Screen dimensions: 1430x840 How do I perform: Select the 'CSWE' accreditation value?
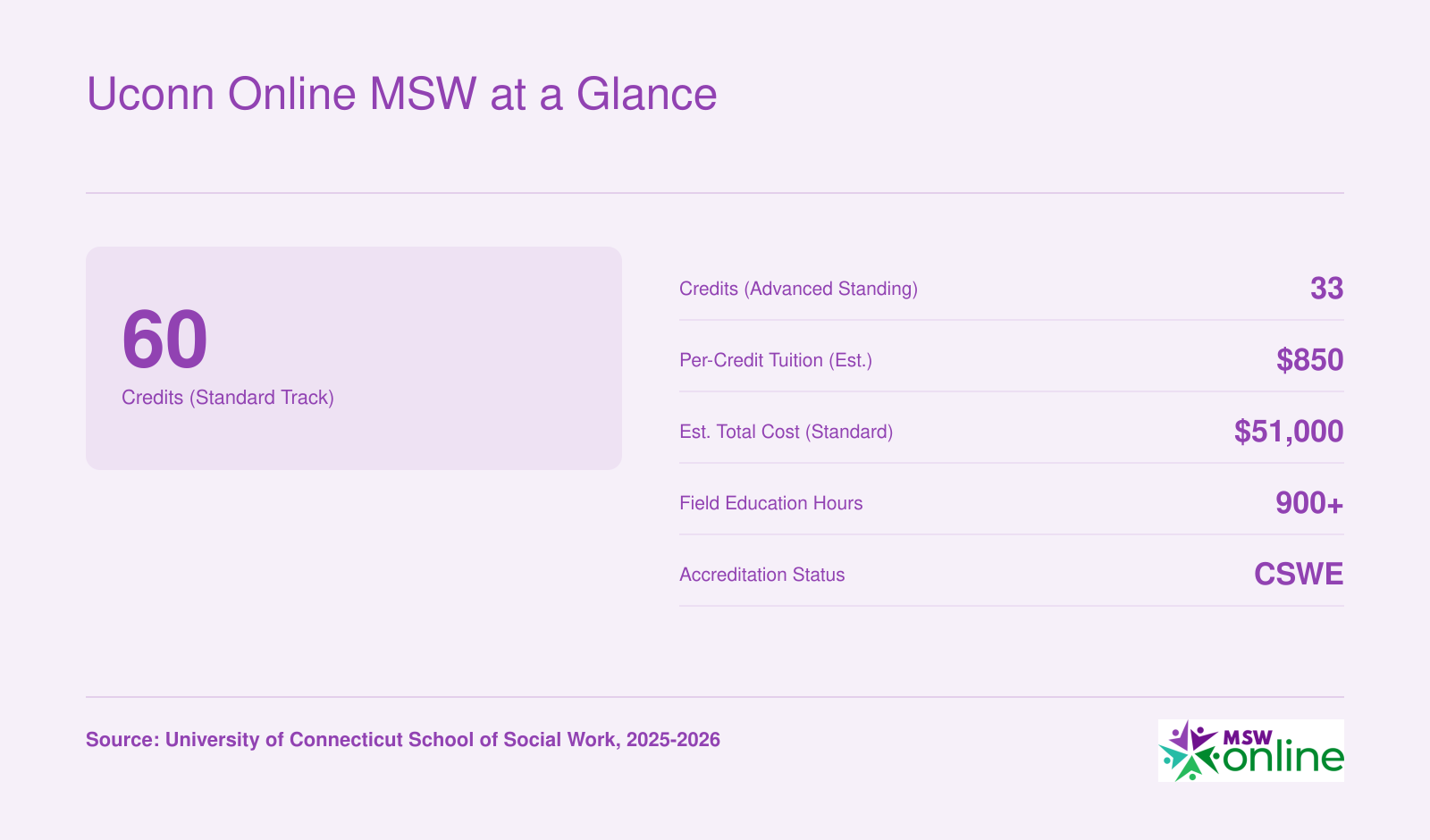click(1299, 574)
